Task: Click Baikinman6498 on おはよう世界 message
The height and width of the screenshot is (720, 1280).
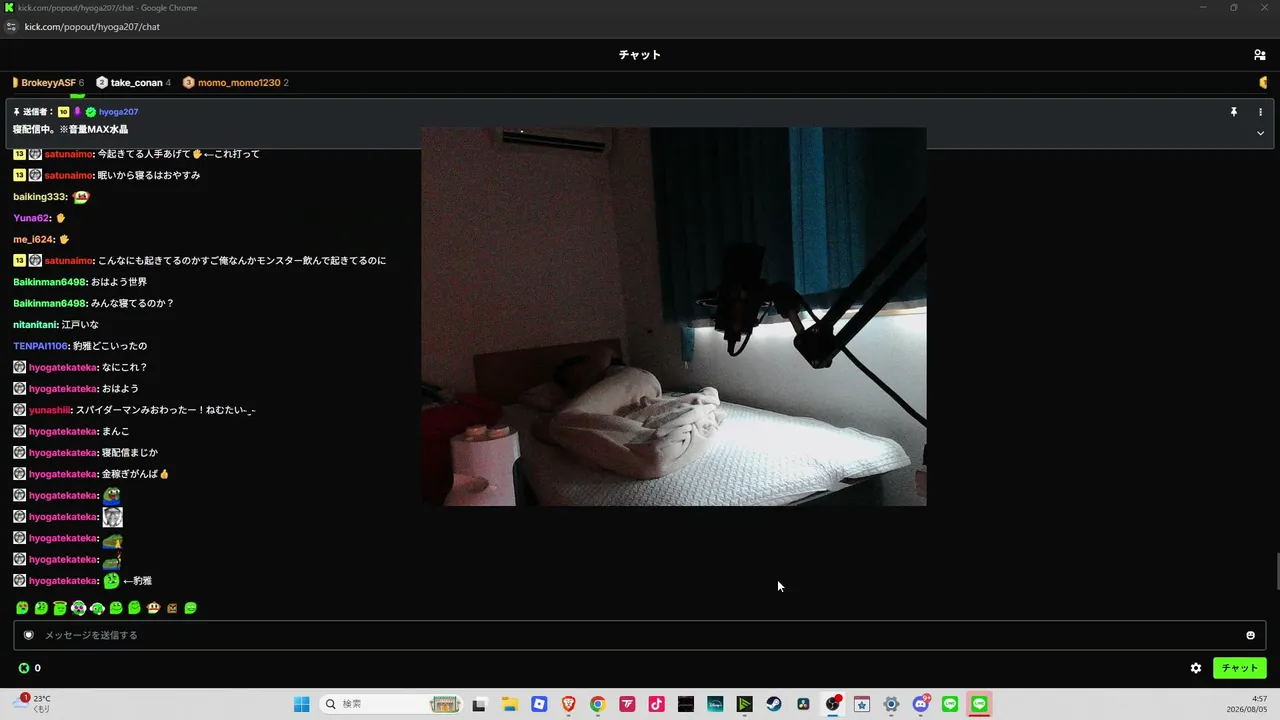Action: tap(49, 282)
